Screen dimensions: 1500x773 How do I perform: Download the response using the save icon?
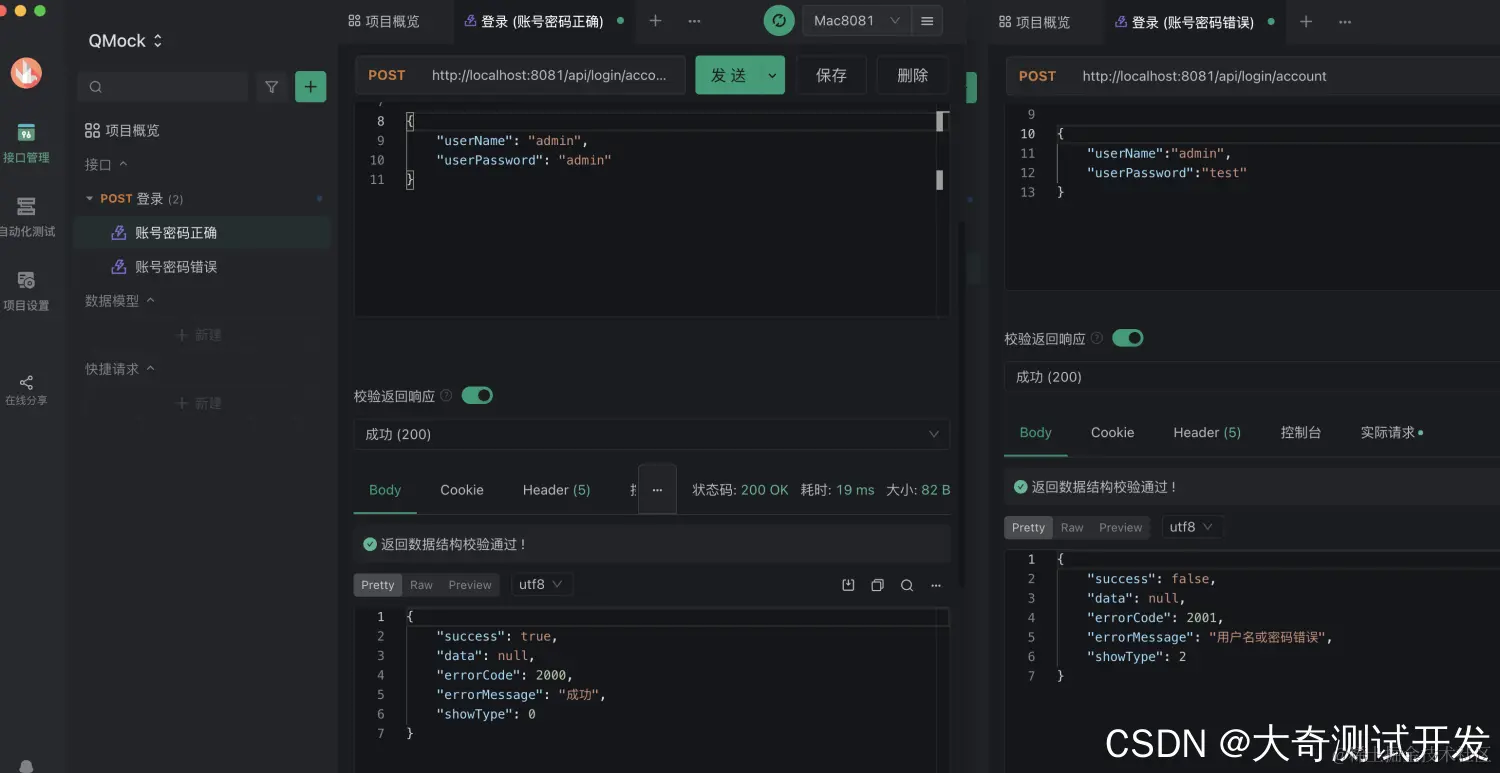pos(848,584)
